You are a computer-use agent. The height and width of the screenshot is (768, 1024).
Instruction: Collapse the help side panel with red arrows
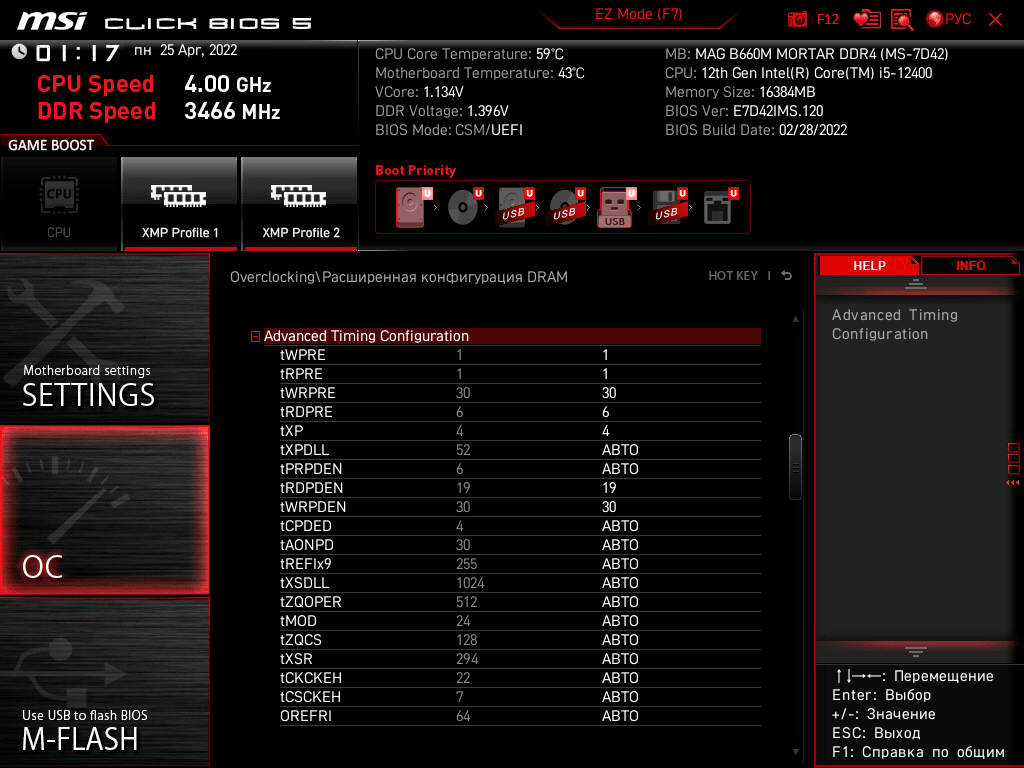pyautogui.click(x=1013, y=482)
